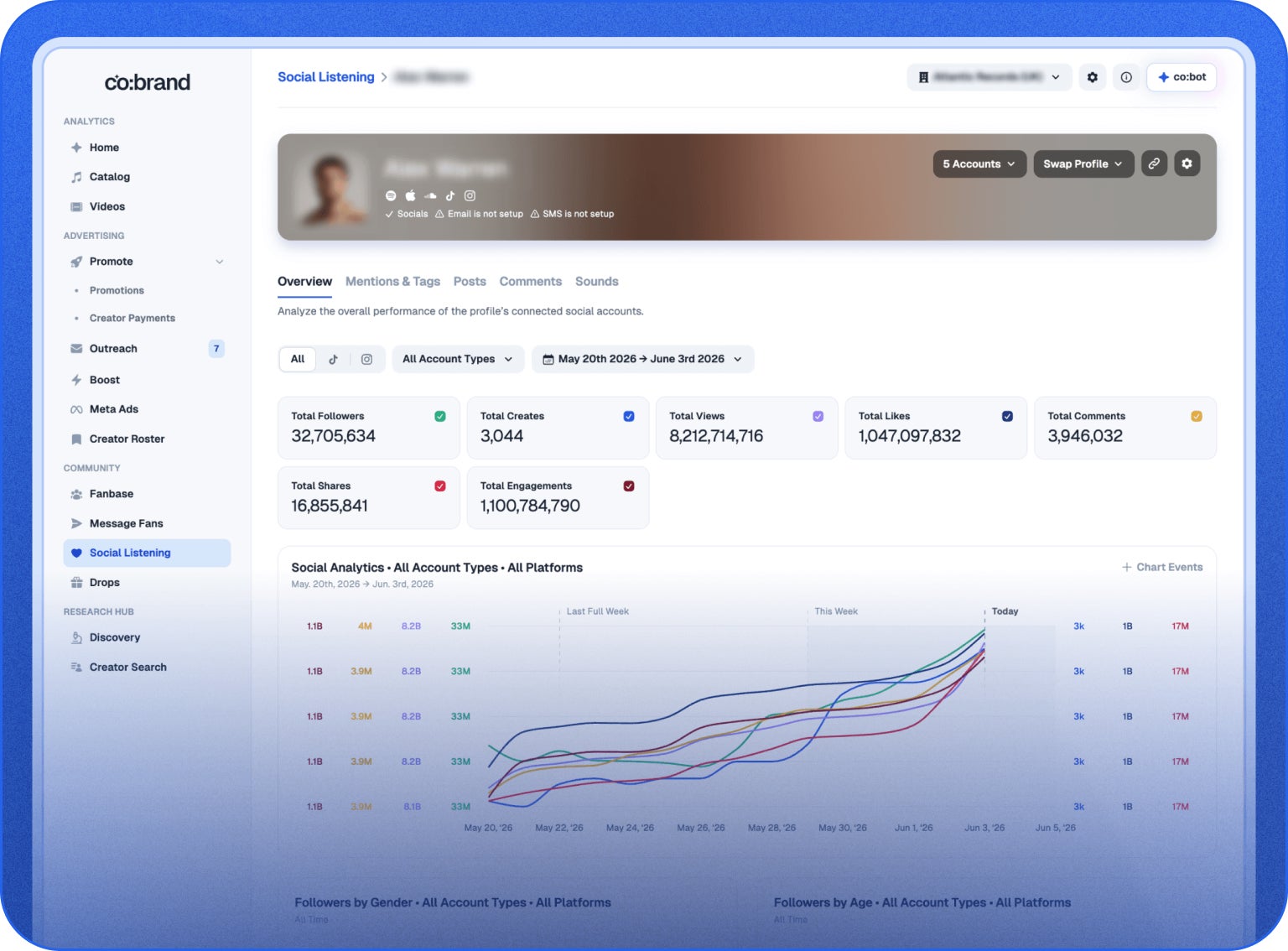This screenshot has height=951, width=1288.
Task: Click the Promote rocket icon
Action: pyautogui.click(x=76, y=262)
